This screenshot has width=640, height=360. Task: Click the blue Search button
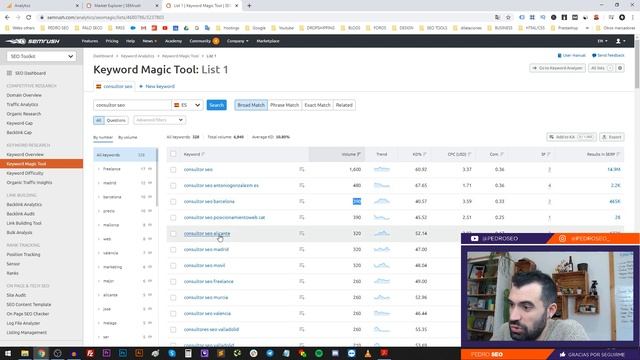point(216,105)
